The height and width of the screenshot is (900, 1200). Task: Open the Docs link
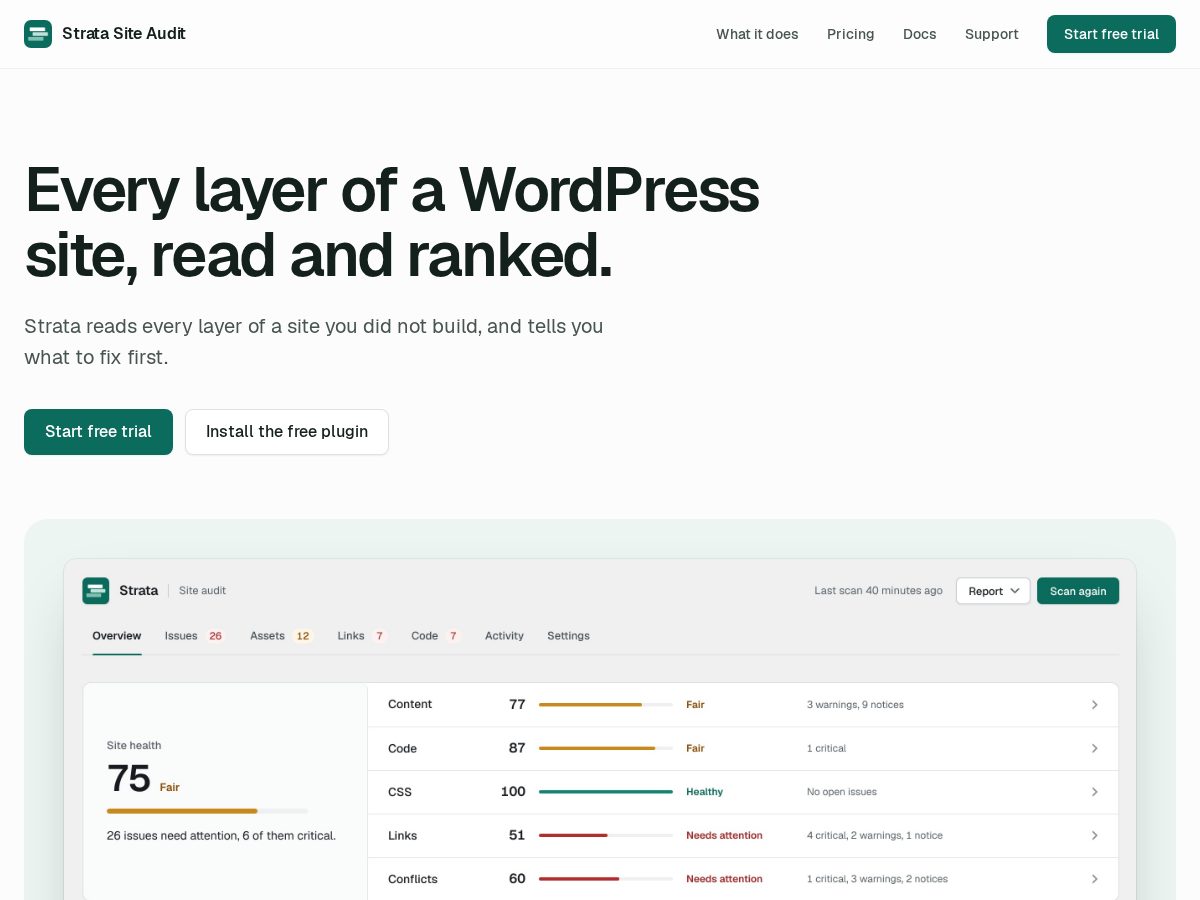click(920, 34)
